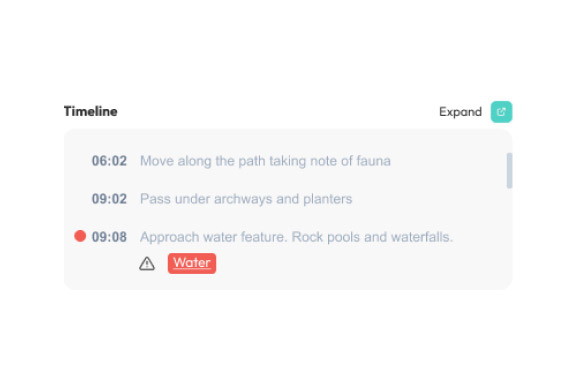Click the scrollbar track below the thumb
The image size is (580, 384).
click(509, 237)
